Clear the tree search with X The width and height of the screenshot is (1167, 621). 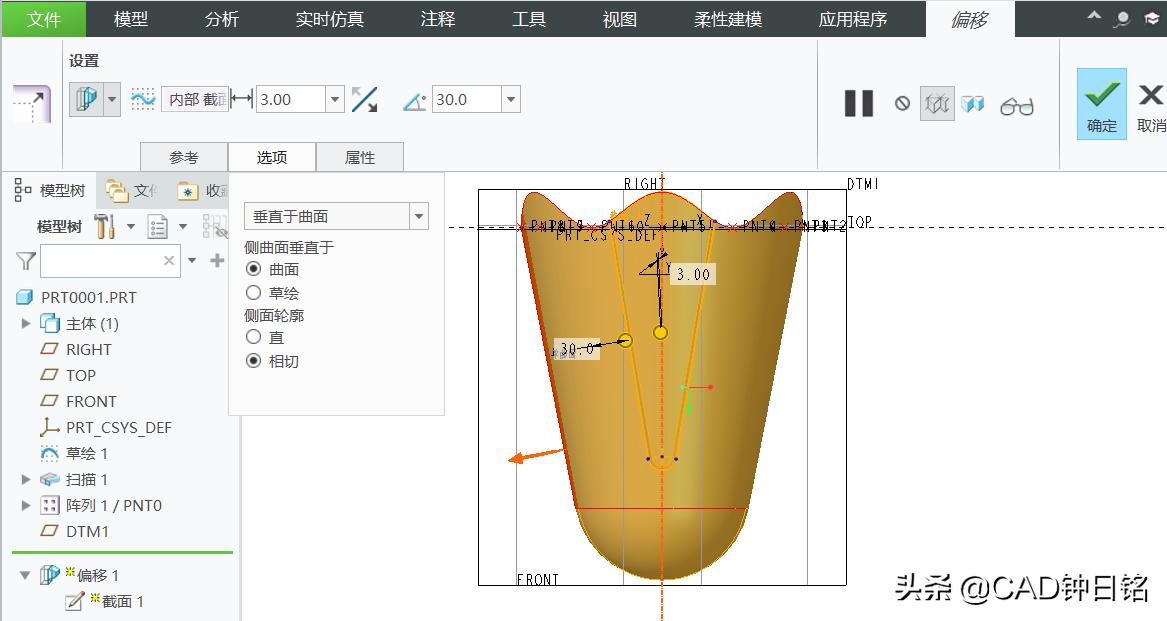tap(169, 261)
